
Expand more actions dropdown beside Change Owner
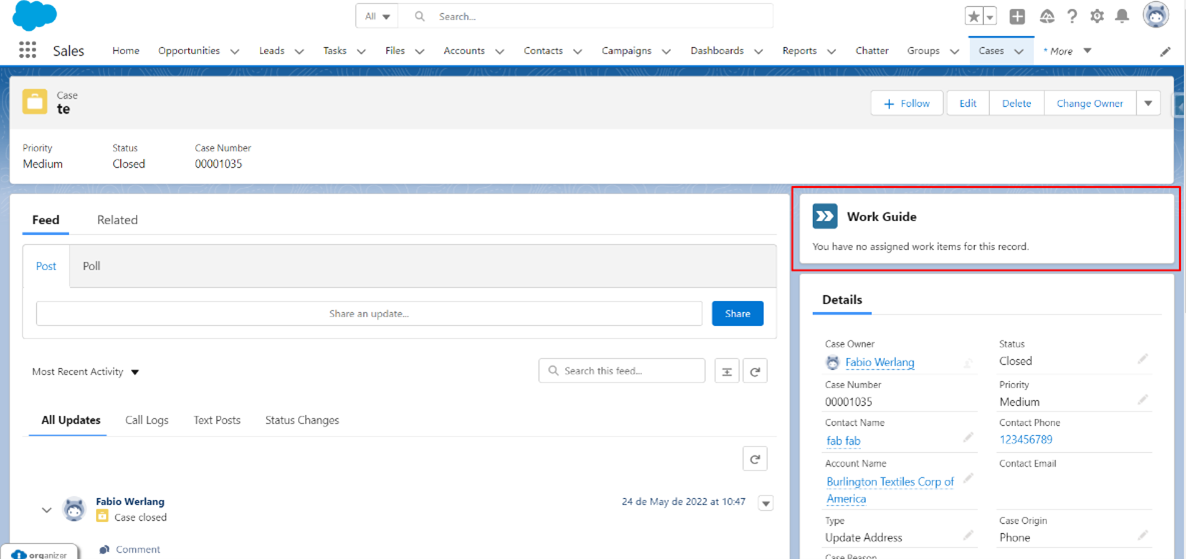(1148, 103)
